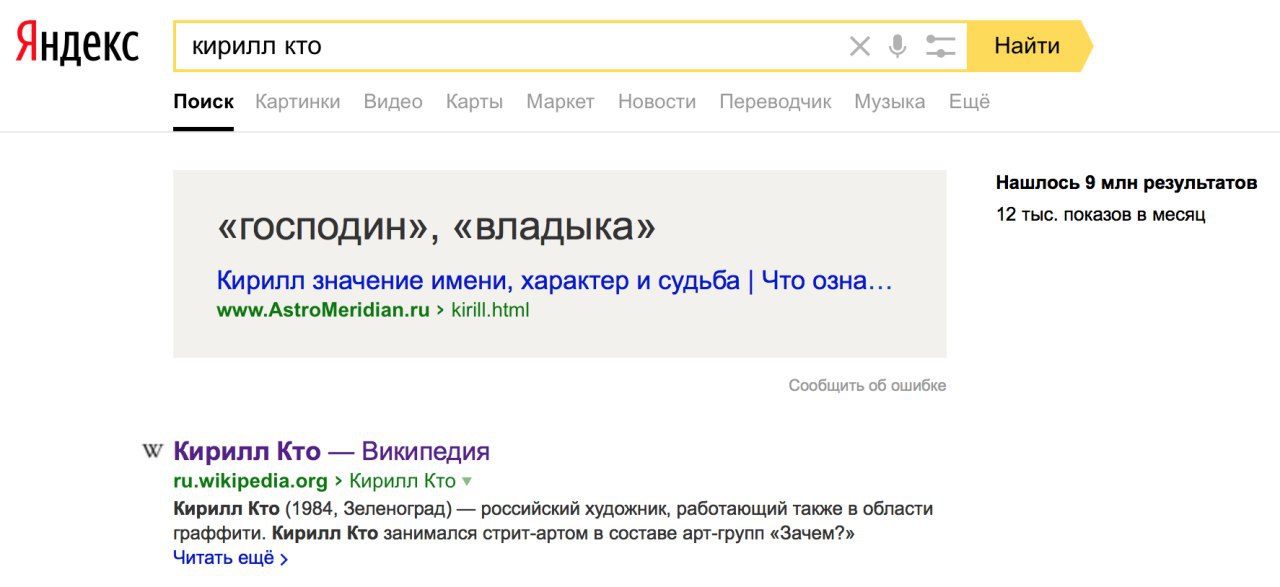Expand the Ещё services menu

pyautogui.click(x=969, y=102)
